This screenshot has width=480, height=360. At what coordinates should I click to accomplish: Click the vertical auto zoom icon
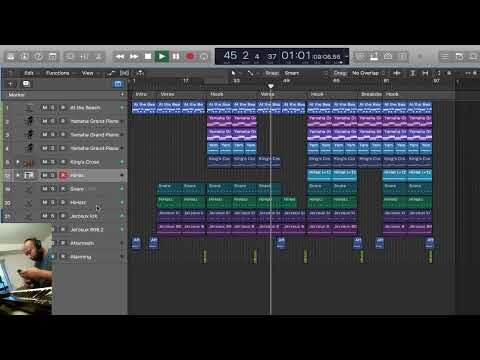412,73
